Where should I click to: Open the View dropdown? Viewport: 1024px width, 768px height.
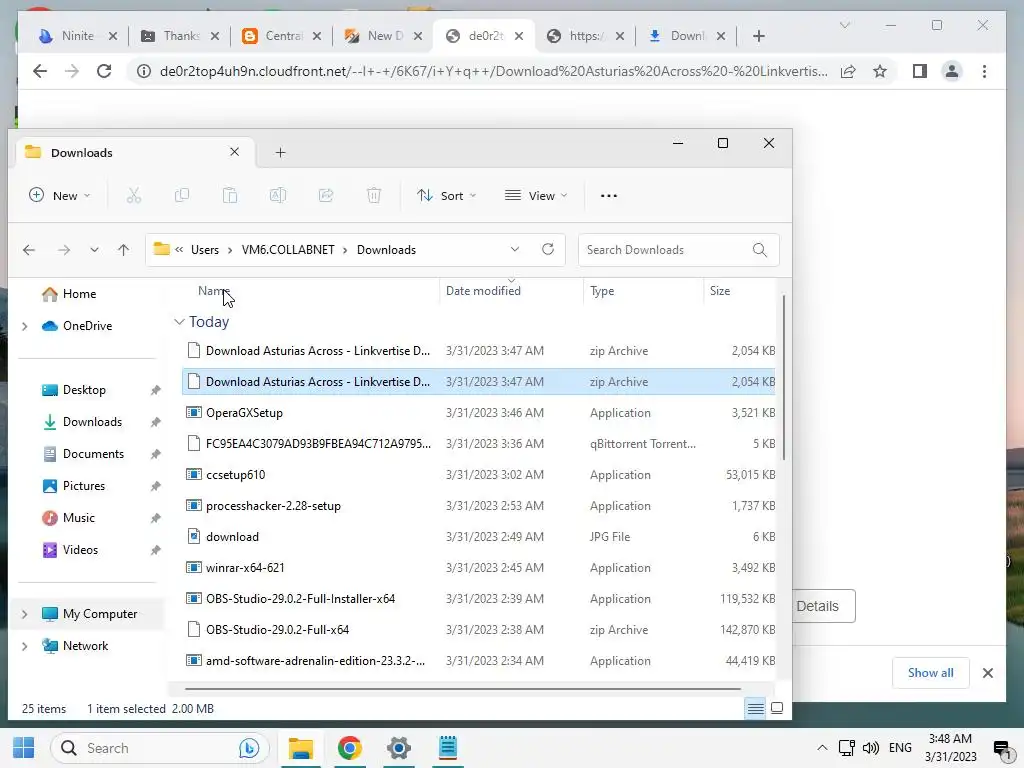[536, 195]
